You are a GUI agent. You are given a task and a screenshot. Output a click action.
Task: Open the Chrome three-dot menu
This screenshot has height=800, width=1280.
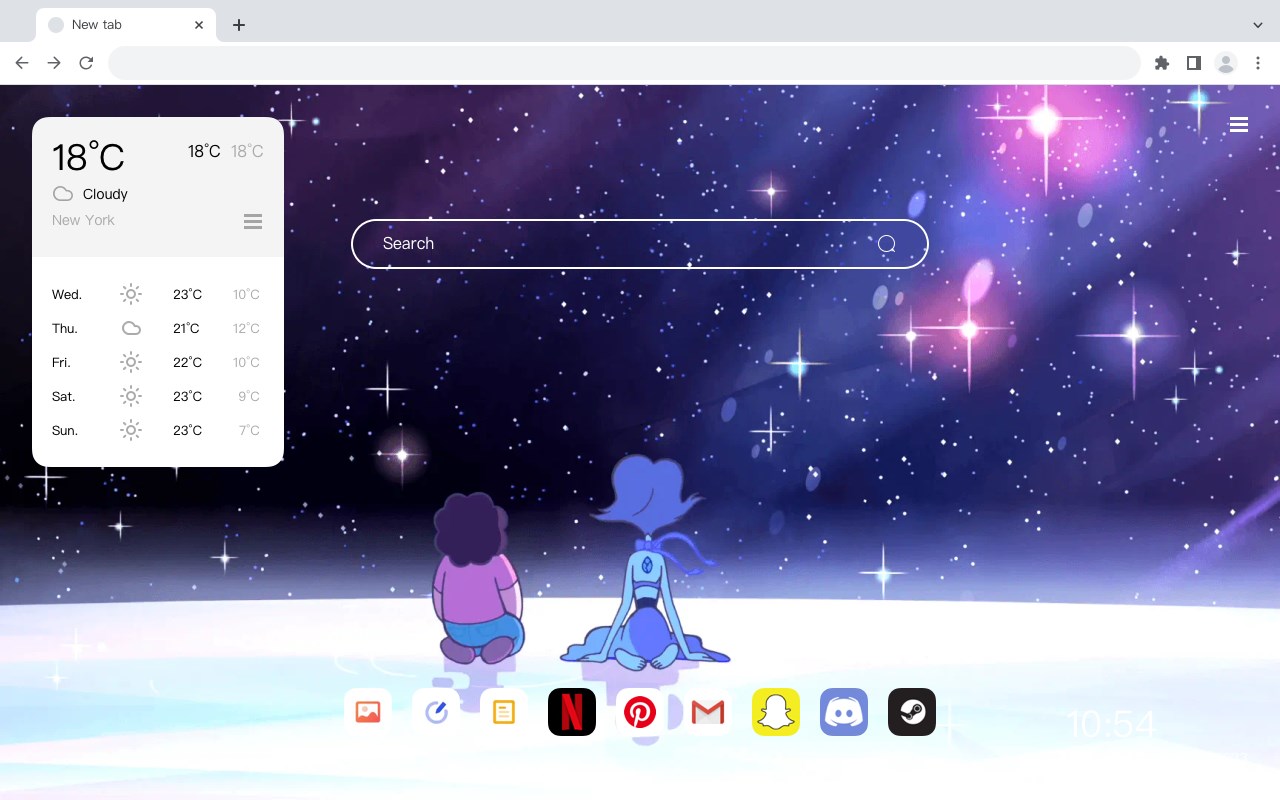pyautogui.click(x=1258, y=63)
